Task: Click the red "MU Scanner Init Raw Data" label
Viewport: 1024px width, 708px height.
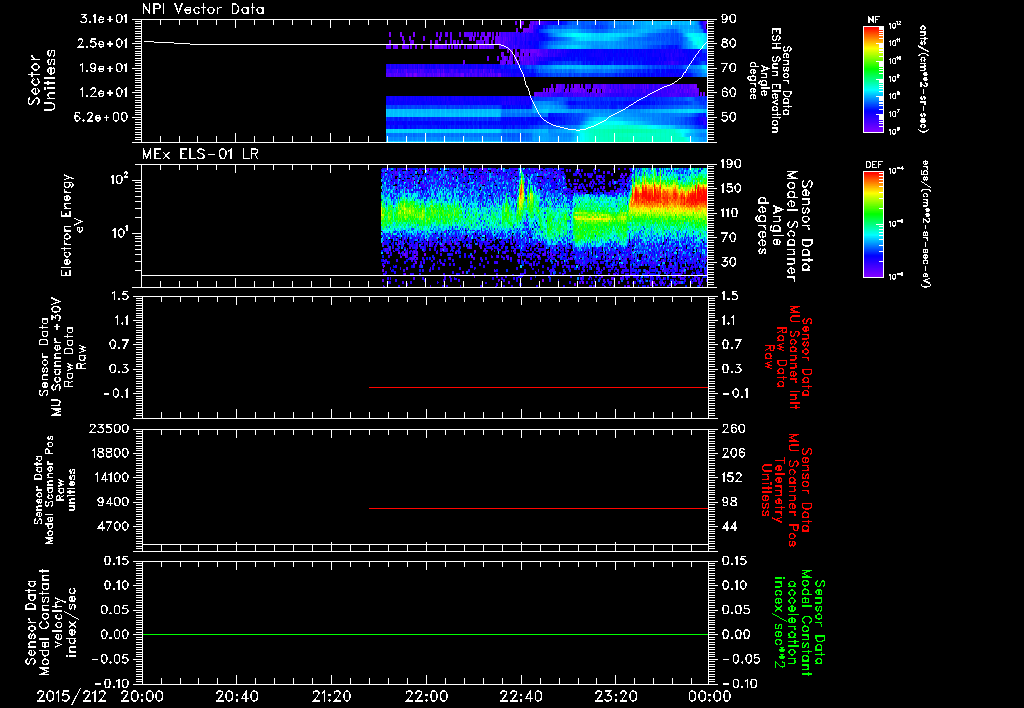Action: [790, 357]
